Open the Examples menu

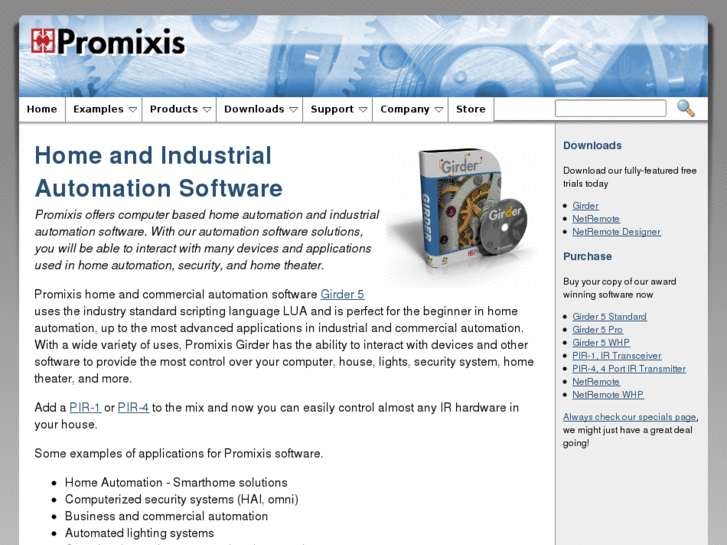click(104, 109)
